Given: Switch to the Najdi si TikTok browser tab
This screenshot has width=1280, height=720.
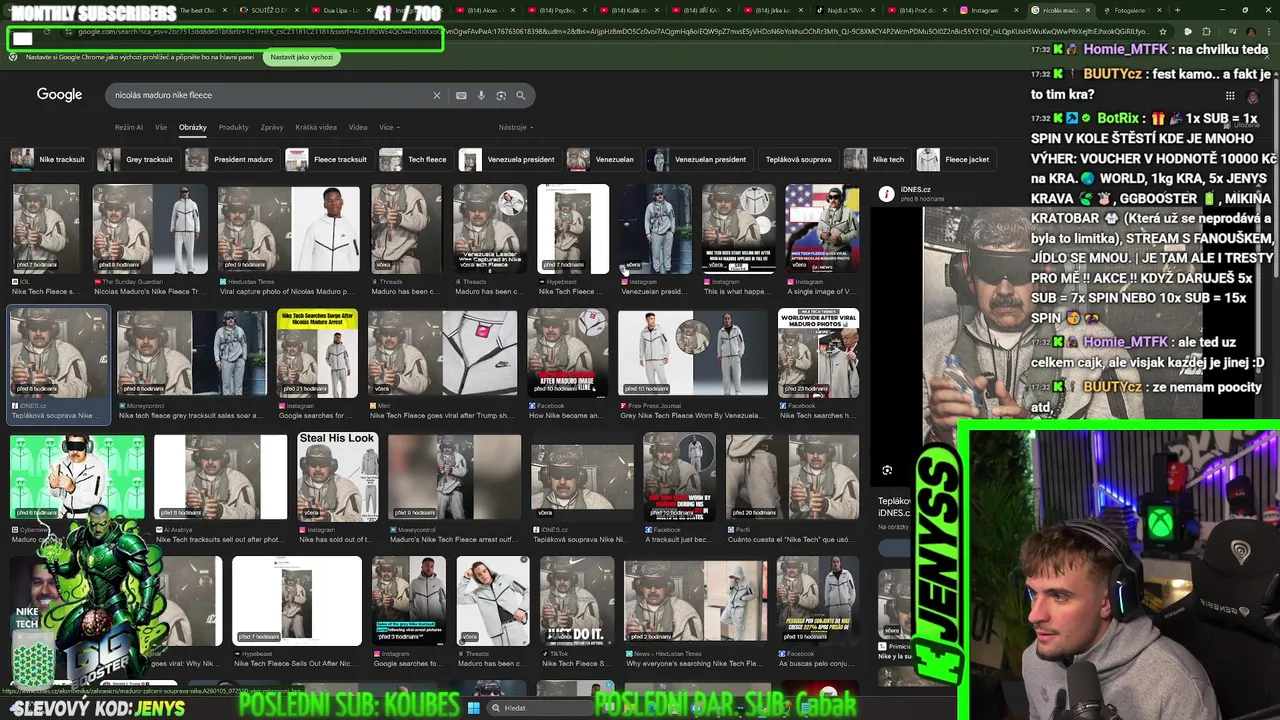Looking at the screenshot, I should click(845, 10).
